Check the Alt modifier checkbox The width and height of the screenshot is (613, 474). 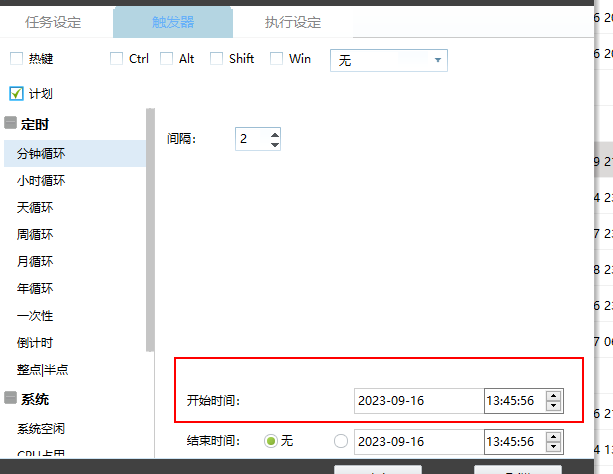click(x=167, y=59)
